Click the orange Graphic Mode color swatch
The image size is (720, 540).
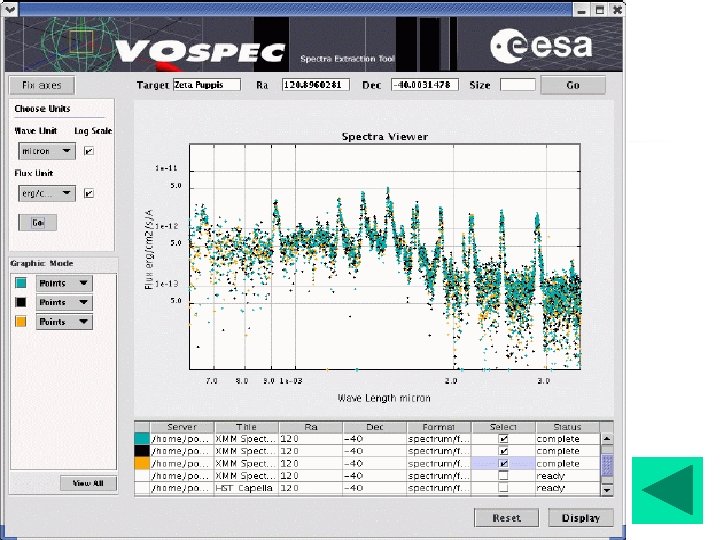coord(21,321)
